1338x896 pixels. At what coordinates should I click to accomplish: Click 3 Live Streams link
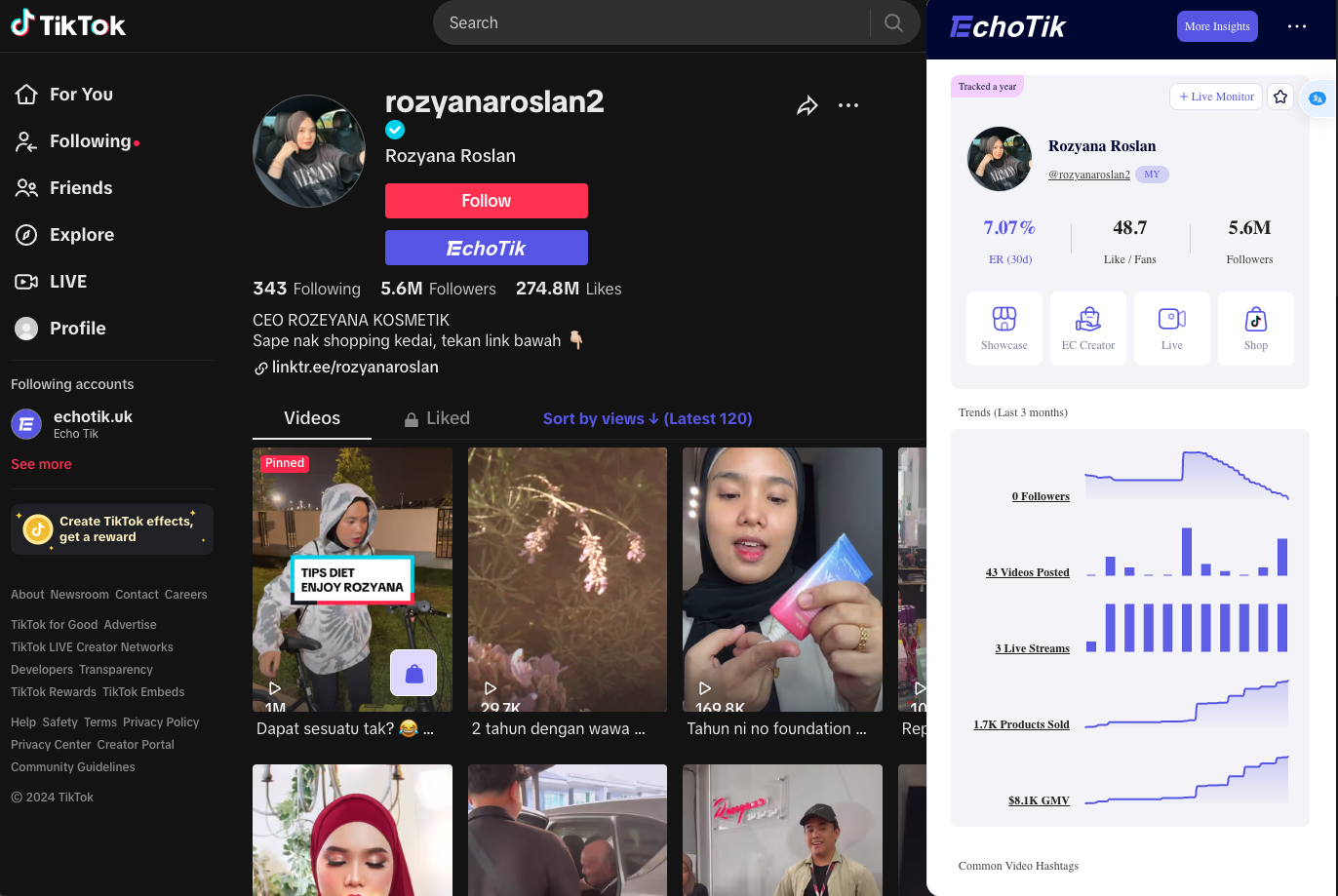tap(1033, 648)
